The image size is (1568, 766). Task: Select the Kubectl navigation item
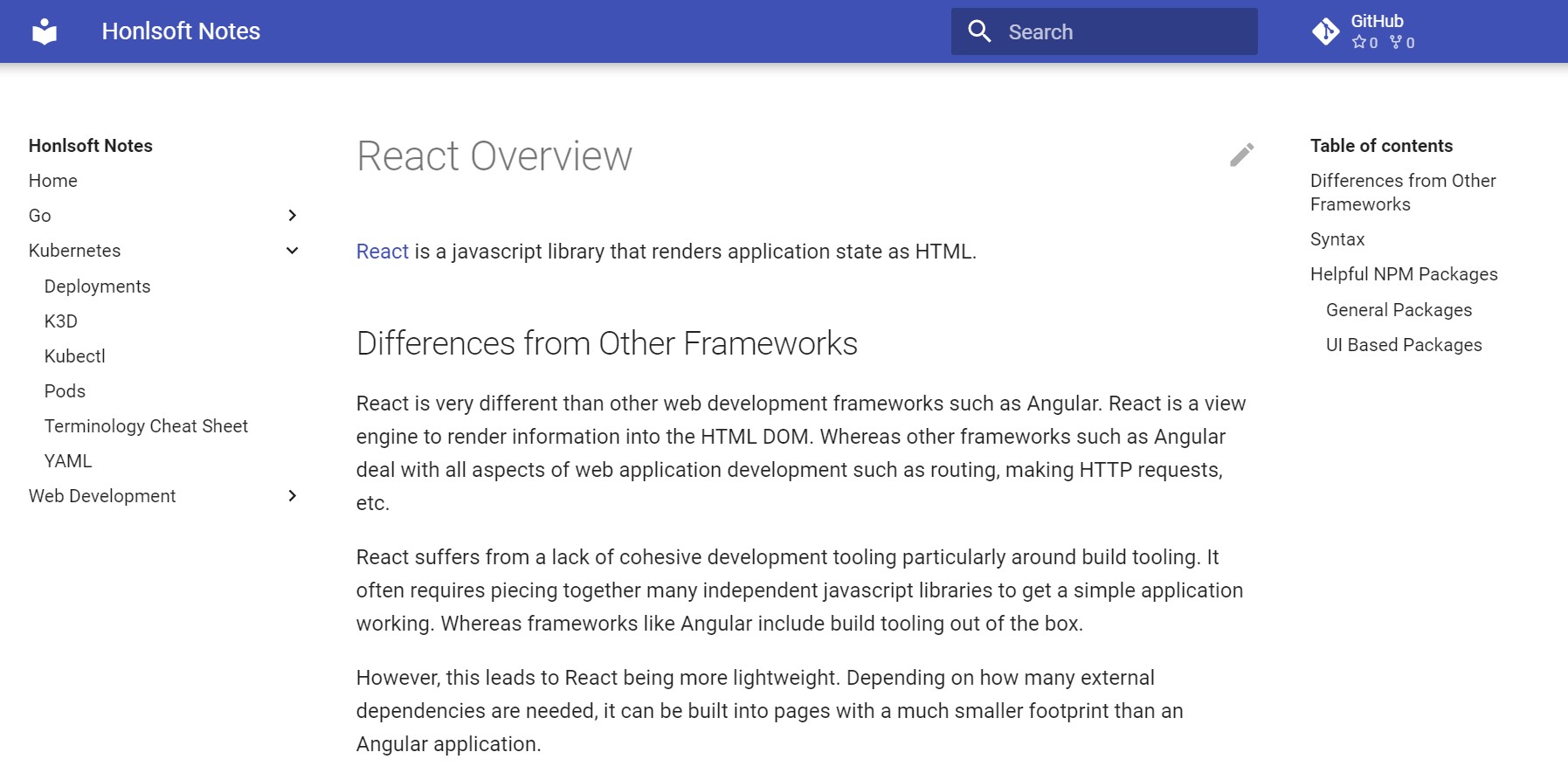point(75,356)
